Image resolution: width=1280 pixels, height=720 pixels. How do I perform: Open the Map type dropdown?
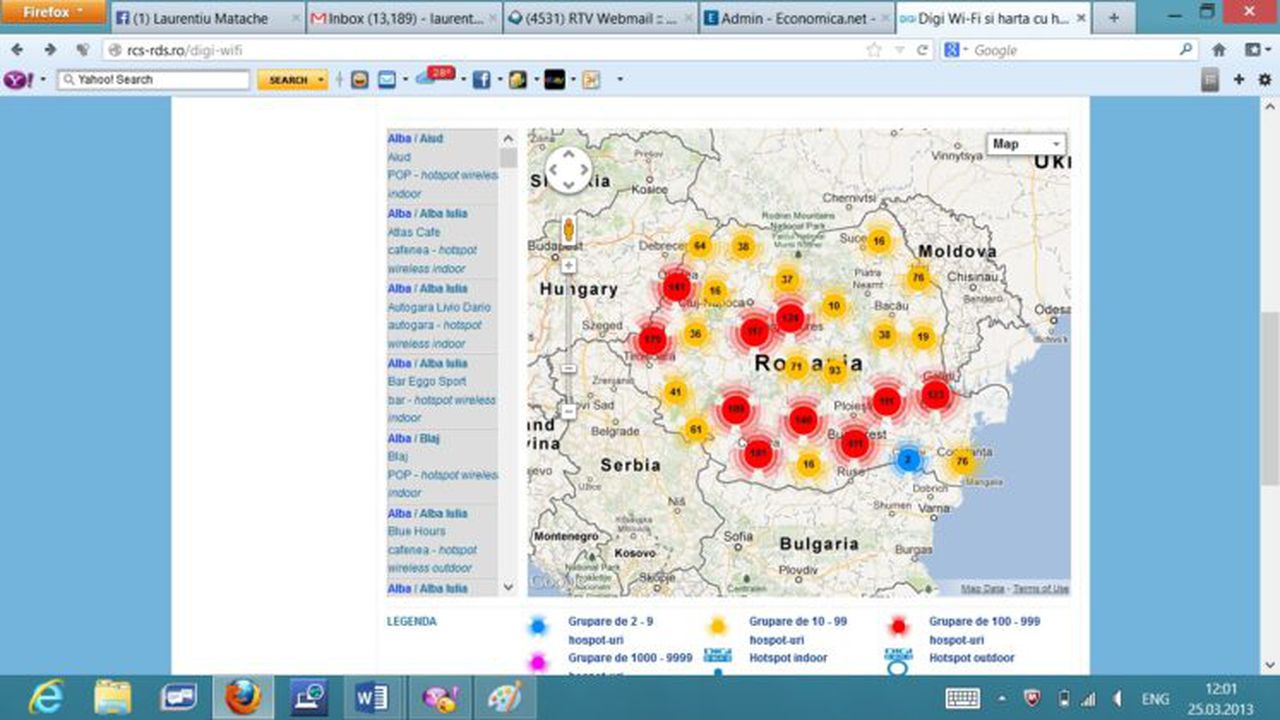pyautogui.click(x=1026, y=144)
